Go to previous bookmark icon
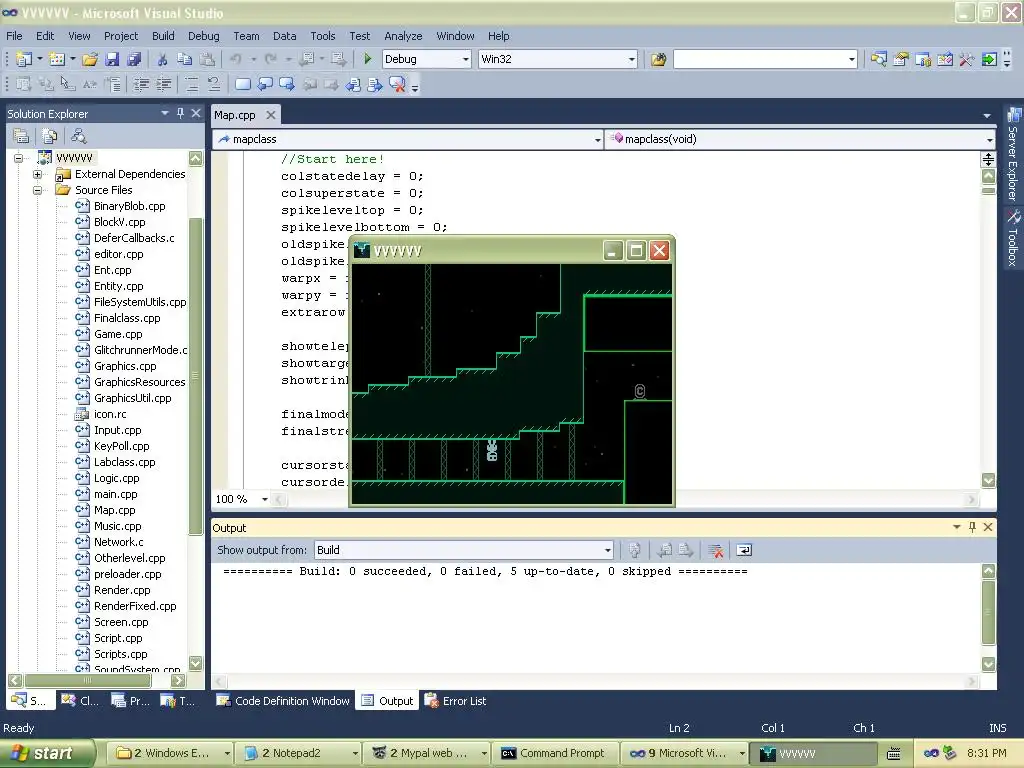 click(x=264, y=84)
